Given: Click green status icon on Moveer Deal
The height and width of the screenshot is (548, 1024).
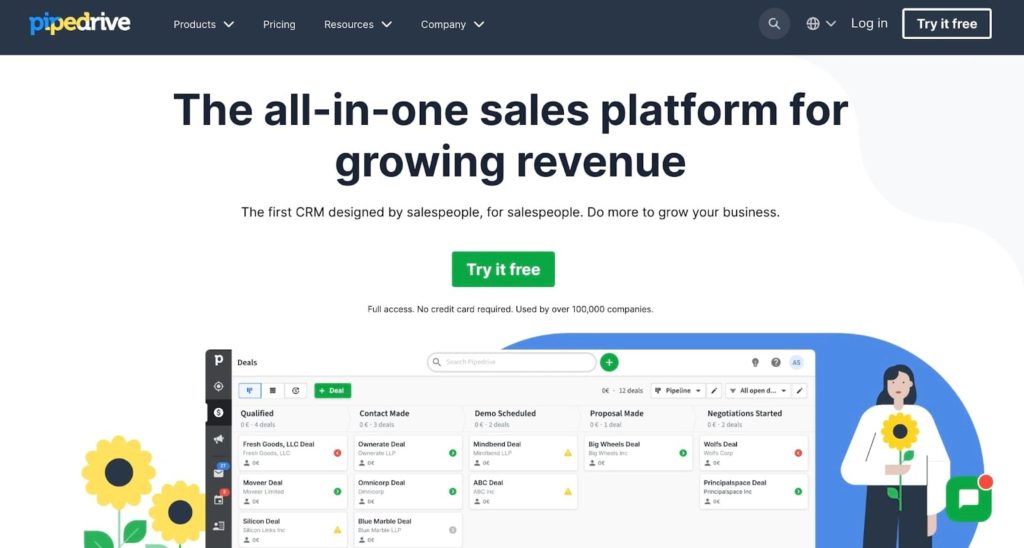Looking at the screenshot, I should [337, 491].
